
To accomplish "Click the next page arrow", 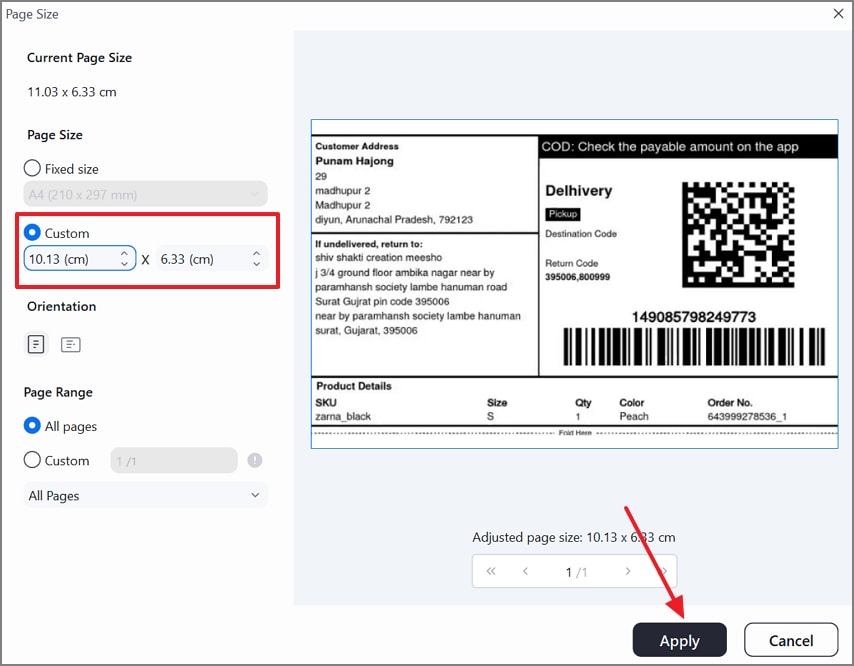I will [628, 571].
